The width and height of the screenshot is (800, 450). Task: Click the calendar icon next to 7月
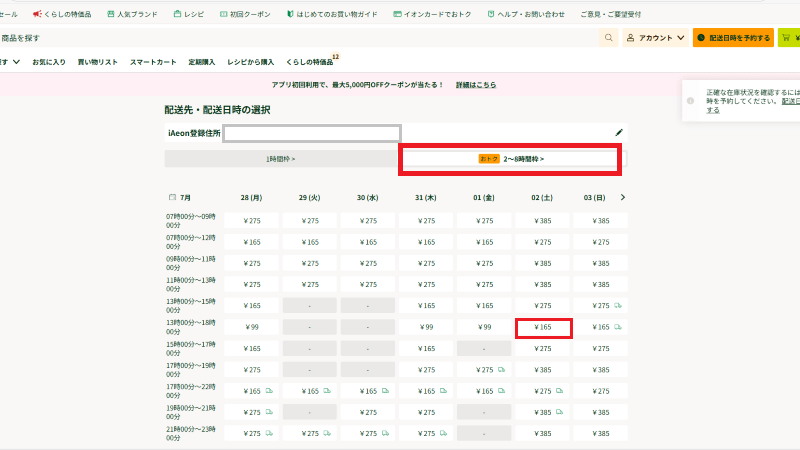click(x=172, y=197)
